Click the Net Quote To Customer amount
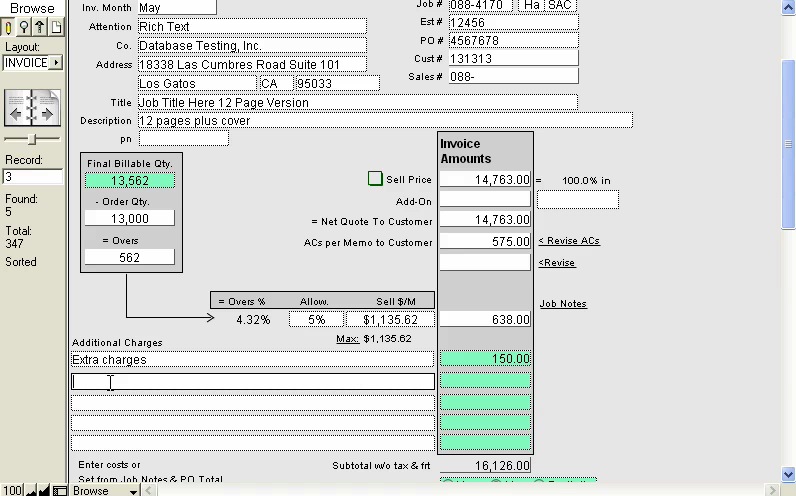This screenshot has height=496, width=796. coord(485,219)
